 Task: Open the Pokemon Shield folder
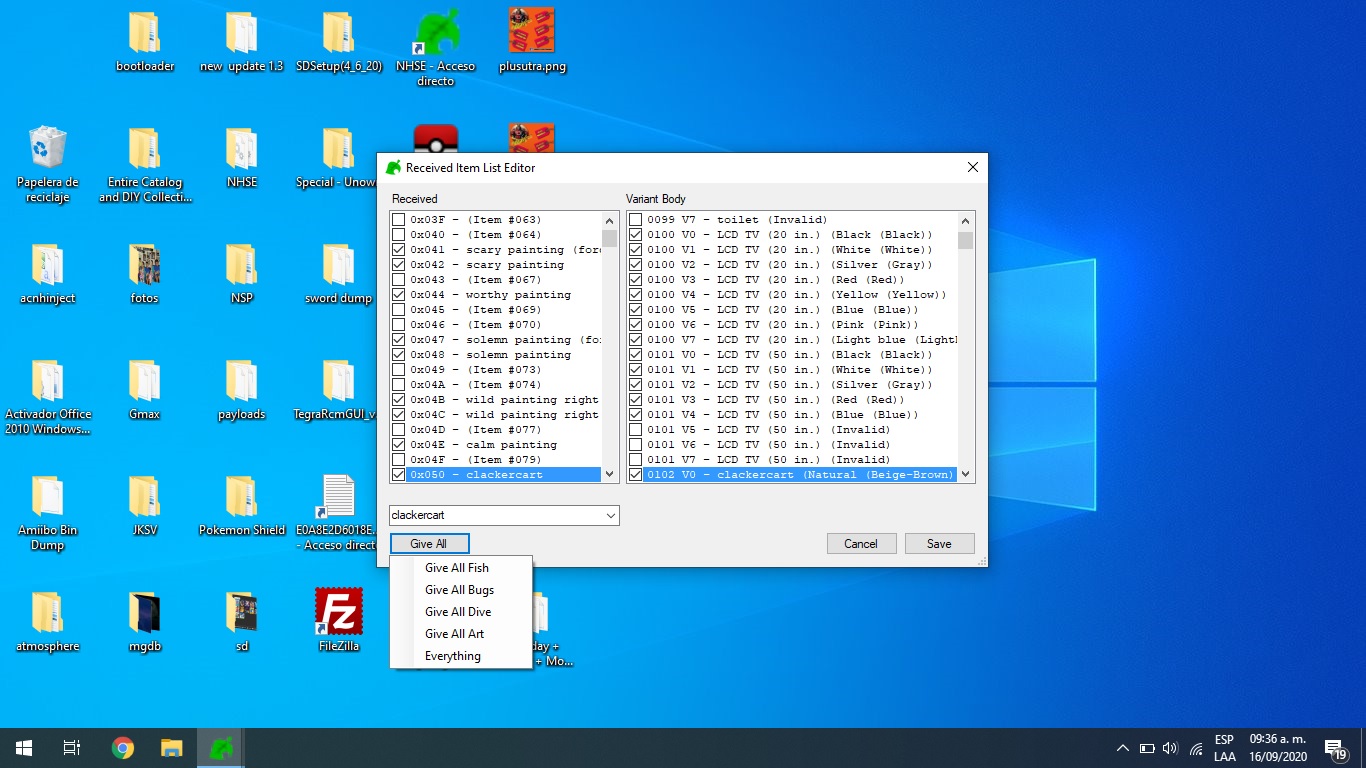pos(241,506)
